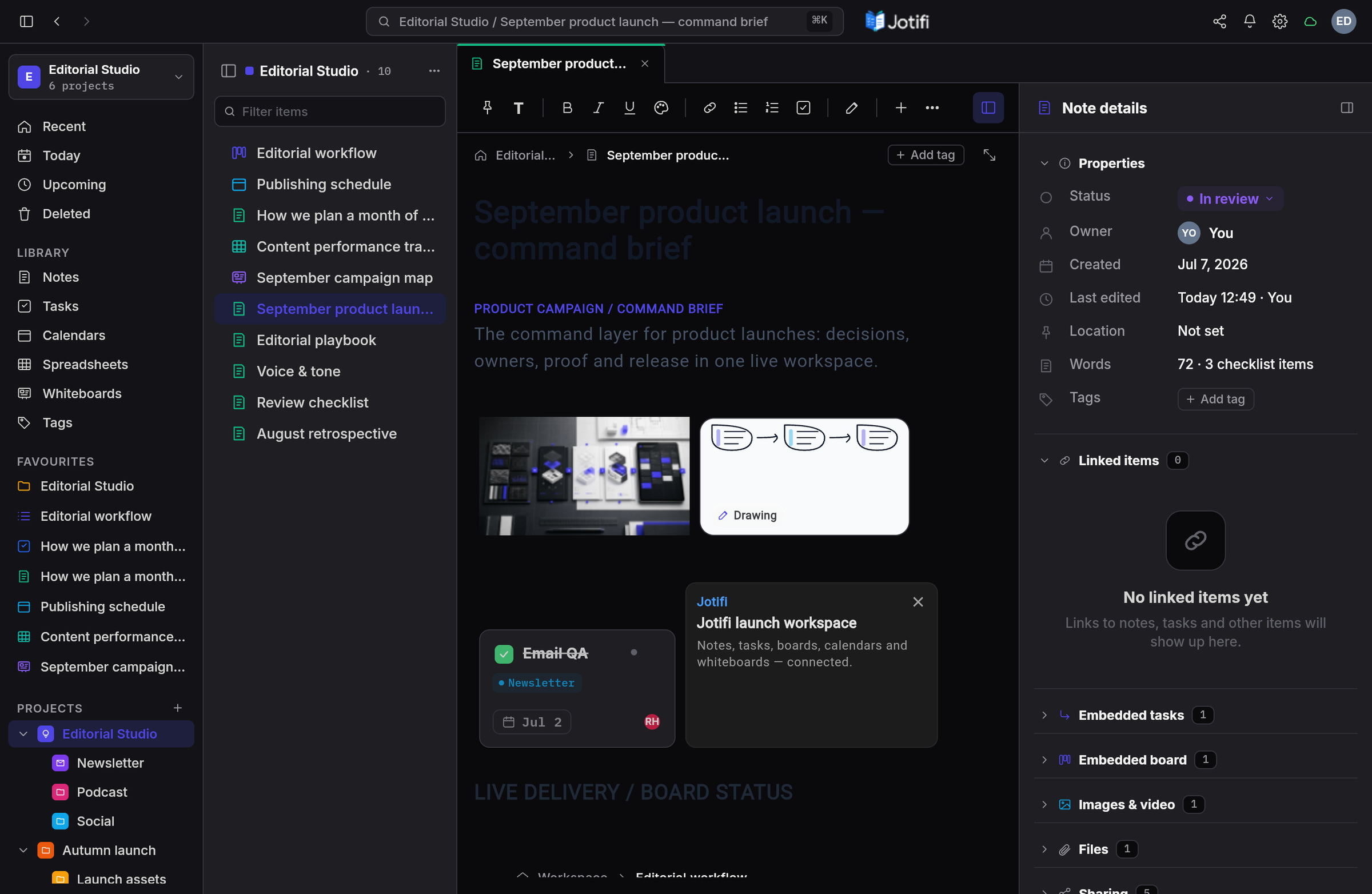This screenshot has height=894, width=1372.
Task: Insert a numbered list
Action: point(772,108)
